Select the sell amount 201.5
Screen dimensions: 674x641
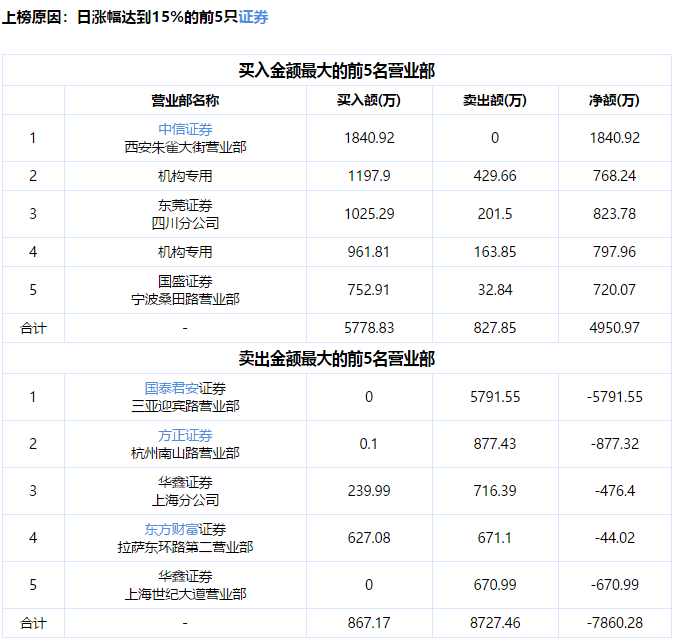(495, 214)
